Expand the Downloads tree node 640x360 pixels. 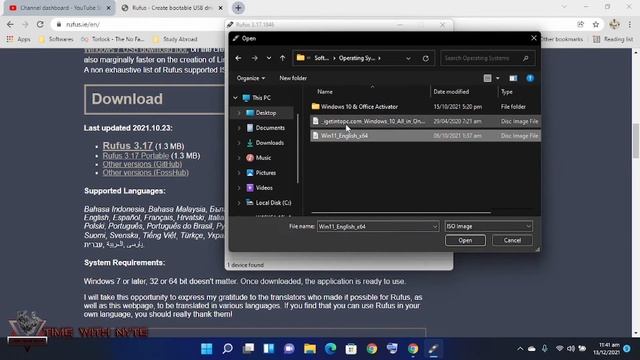[x=239, y=143]
